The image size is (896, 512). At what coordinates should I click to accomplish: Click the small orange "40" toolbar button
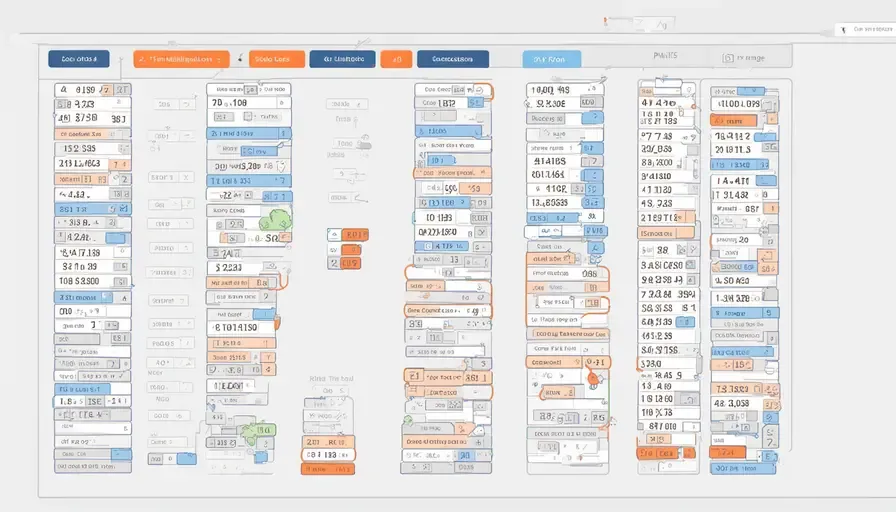click(396, 59)
